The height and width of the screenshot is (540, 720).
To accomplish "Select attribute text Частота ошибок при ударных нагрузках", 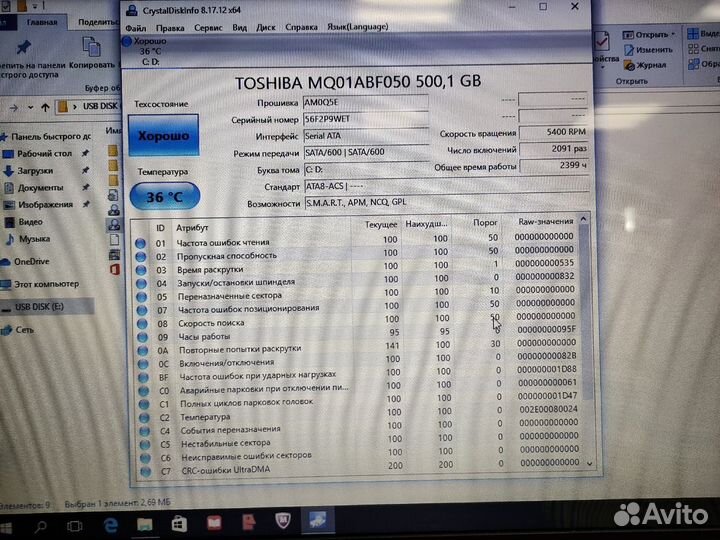I will tap(258, 376).
